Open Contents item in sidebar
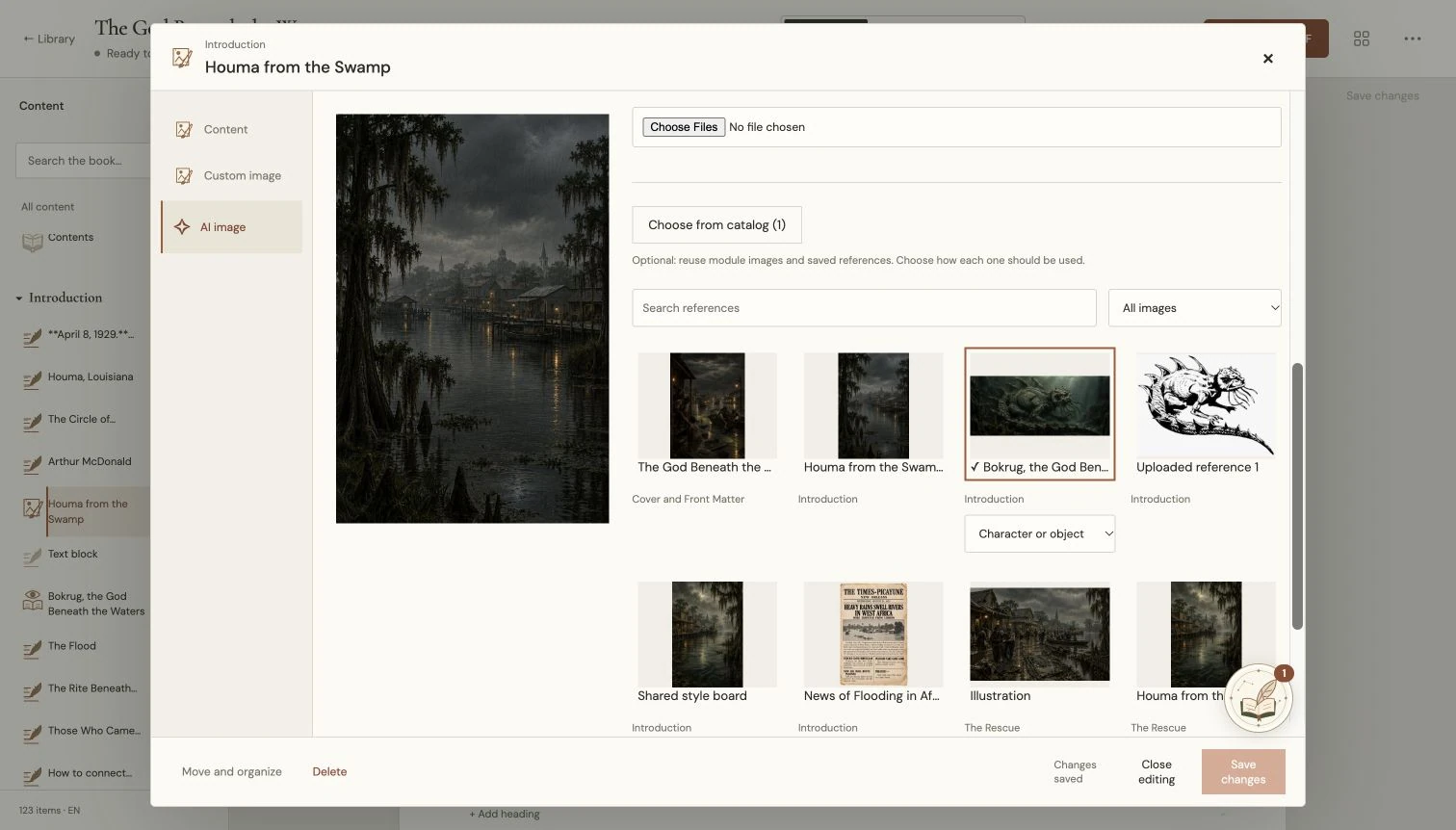 click(x=70, y=237)
